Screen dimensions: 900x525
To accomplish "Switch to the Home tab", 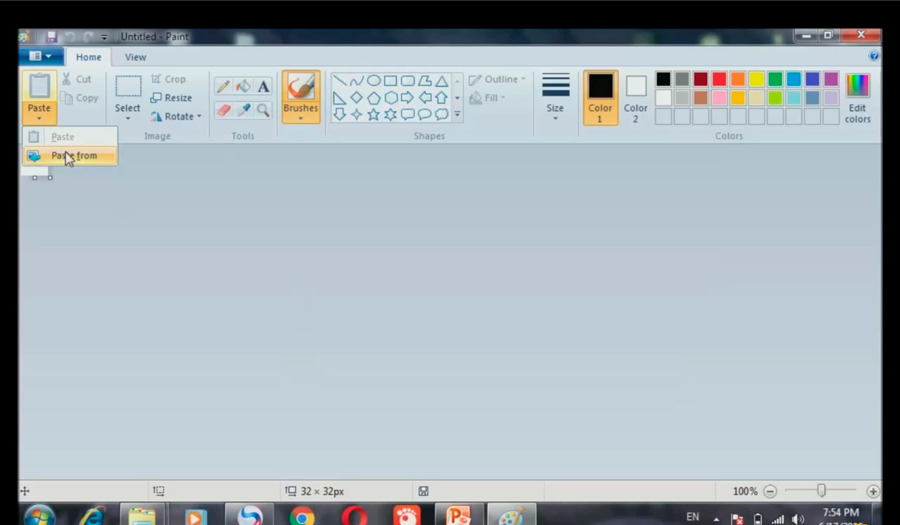I will coord(88,57).
